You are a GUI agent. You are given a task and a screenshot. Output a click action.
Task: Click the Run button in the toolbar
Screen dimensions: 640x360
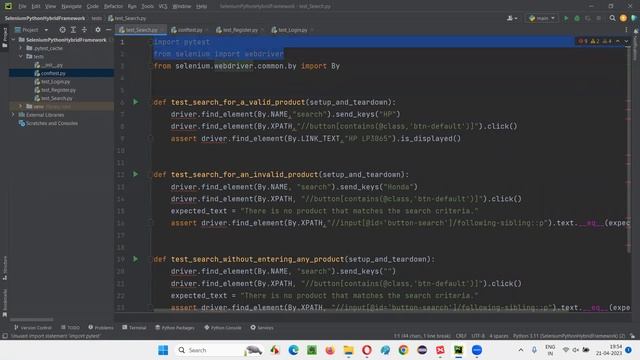(x=566, y=18)
